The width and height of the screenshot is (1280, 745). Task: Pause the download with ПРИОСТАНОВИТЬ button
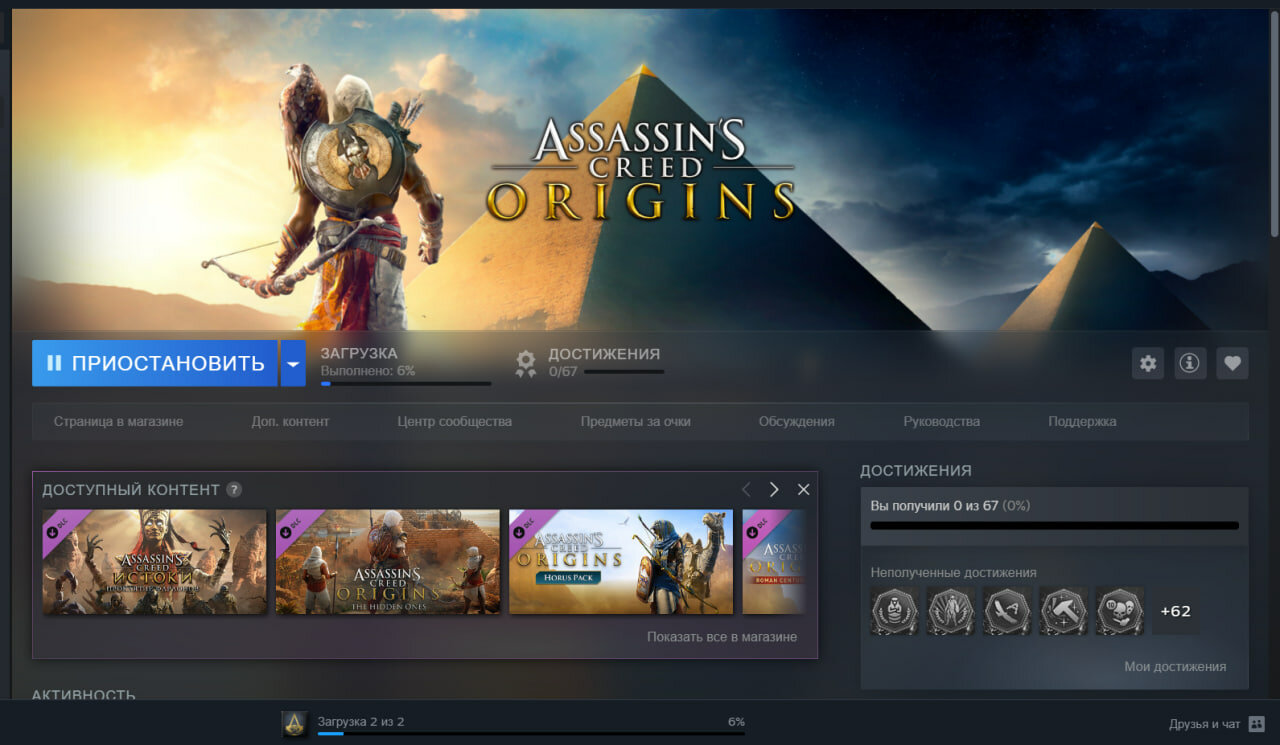[x=155, y=363]
